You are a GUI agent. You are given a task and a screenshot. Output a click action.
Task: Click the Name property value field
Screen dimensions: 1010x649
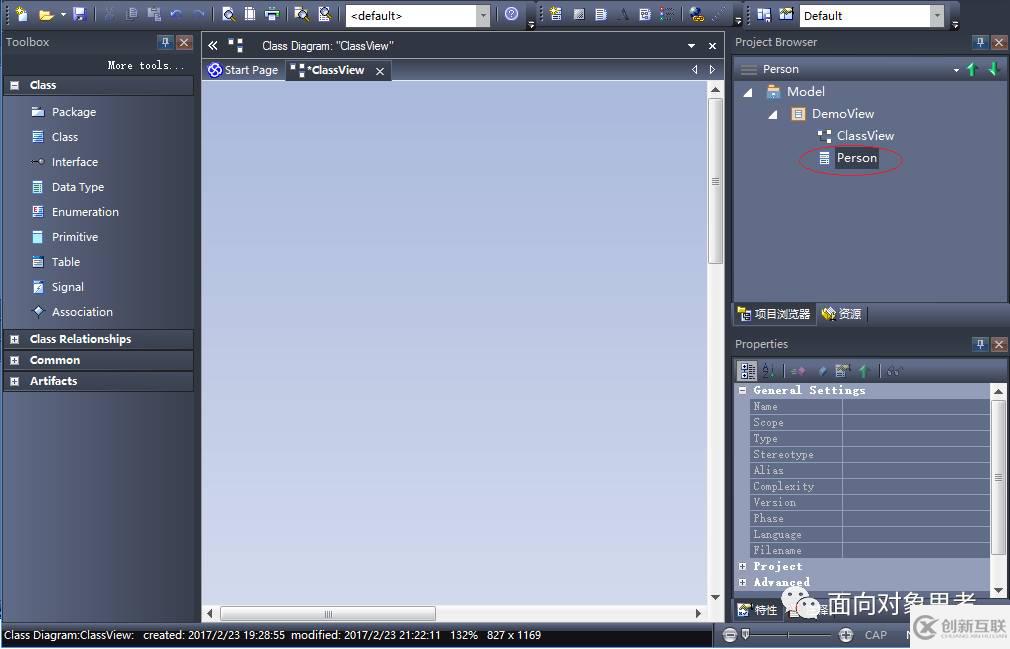[x=916, y=407]
